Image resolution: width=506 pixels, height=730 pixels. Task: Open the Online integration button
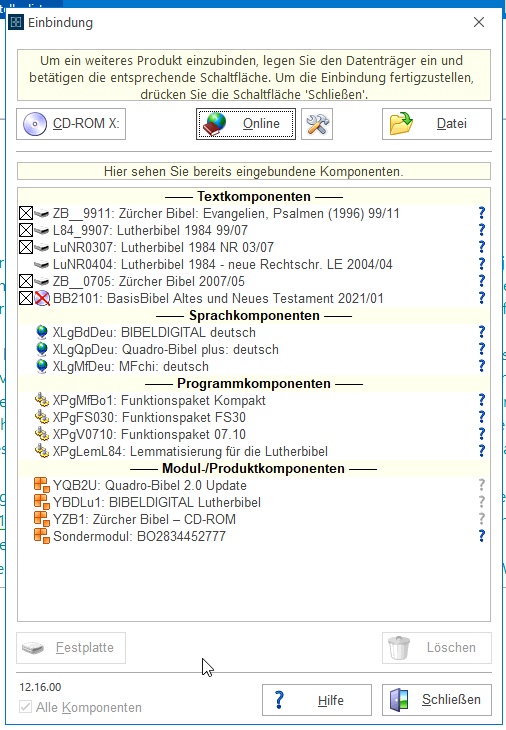[x=246, y=124]
